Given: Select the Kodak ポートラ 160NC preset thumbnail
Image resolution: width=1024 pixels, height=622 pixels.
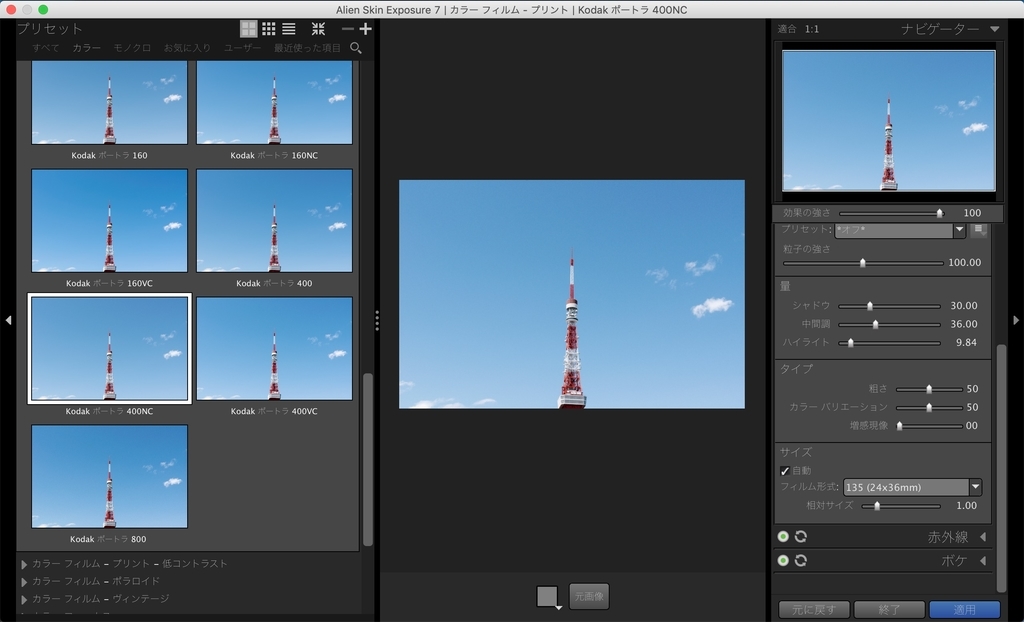Looking at the screenshot, I should click(274, 103).
